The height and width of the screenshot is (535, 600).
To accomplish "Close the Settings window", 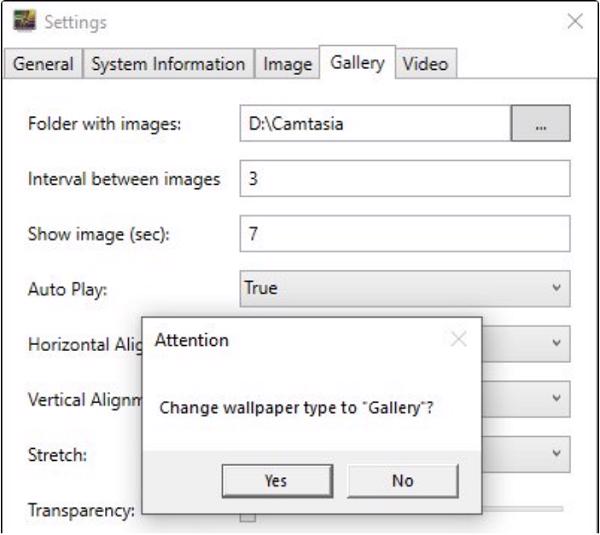I will tap(575, 21).
